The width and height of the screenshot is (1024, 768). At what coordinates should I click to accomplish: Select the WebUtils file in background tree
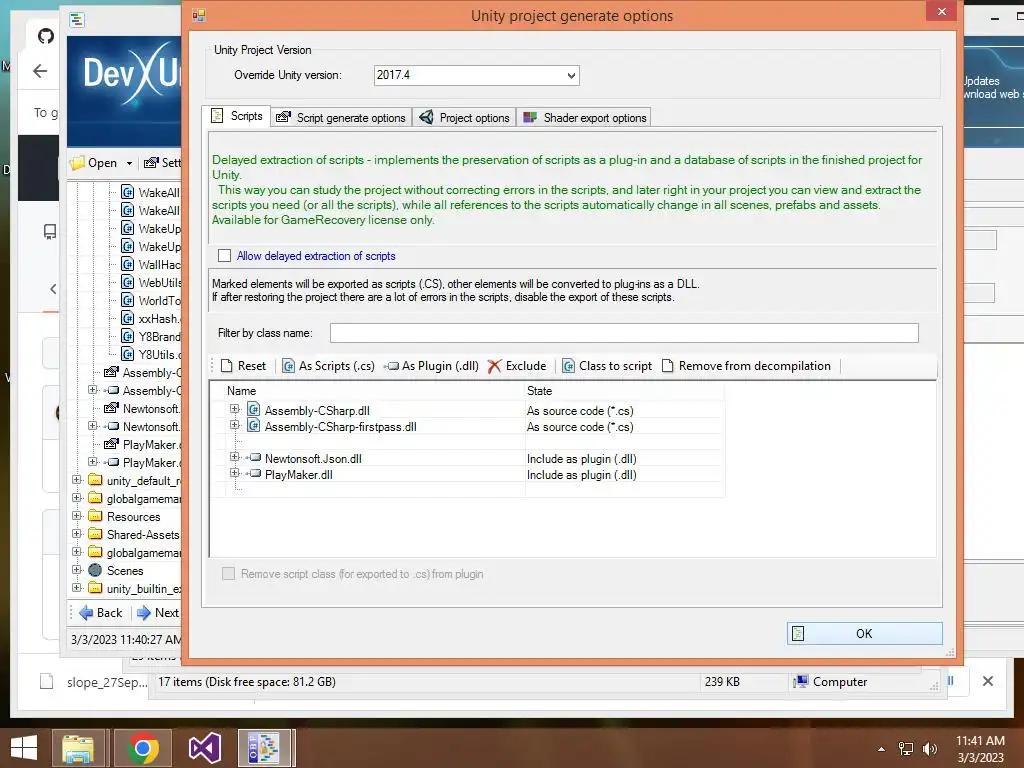[159, 283]
